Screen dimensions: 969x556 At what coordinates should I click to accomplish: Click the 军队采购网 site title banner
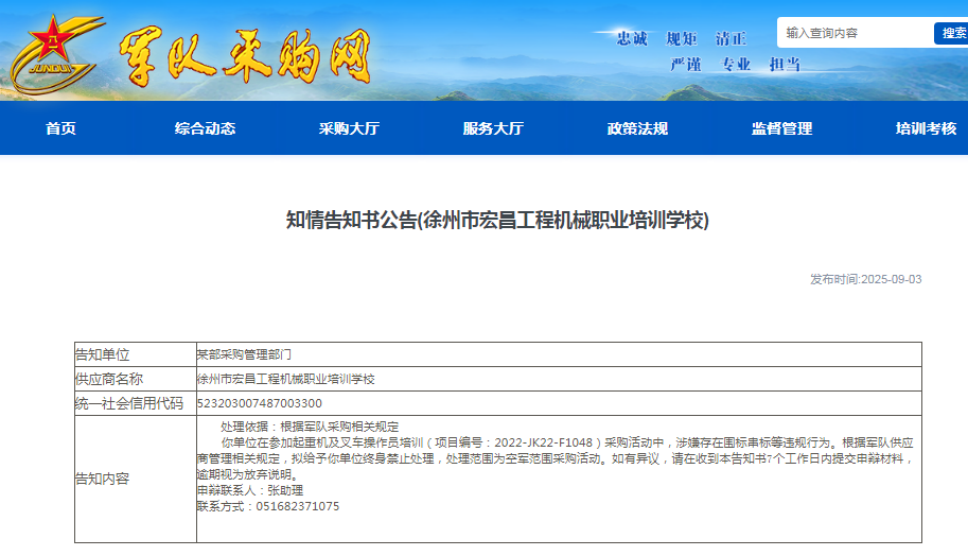click(245, 57)
